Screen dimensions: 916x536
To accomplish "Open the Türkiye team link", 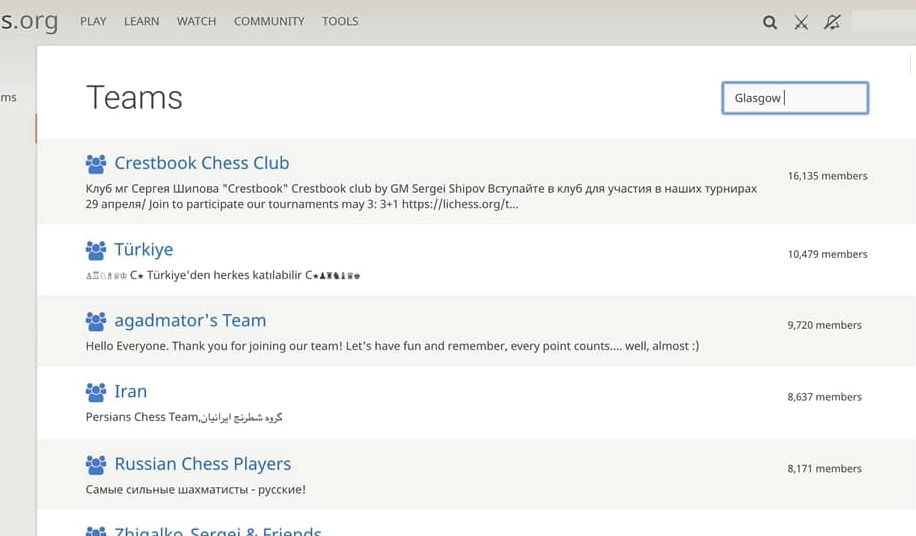I will point(143,249).
